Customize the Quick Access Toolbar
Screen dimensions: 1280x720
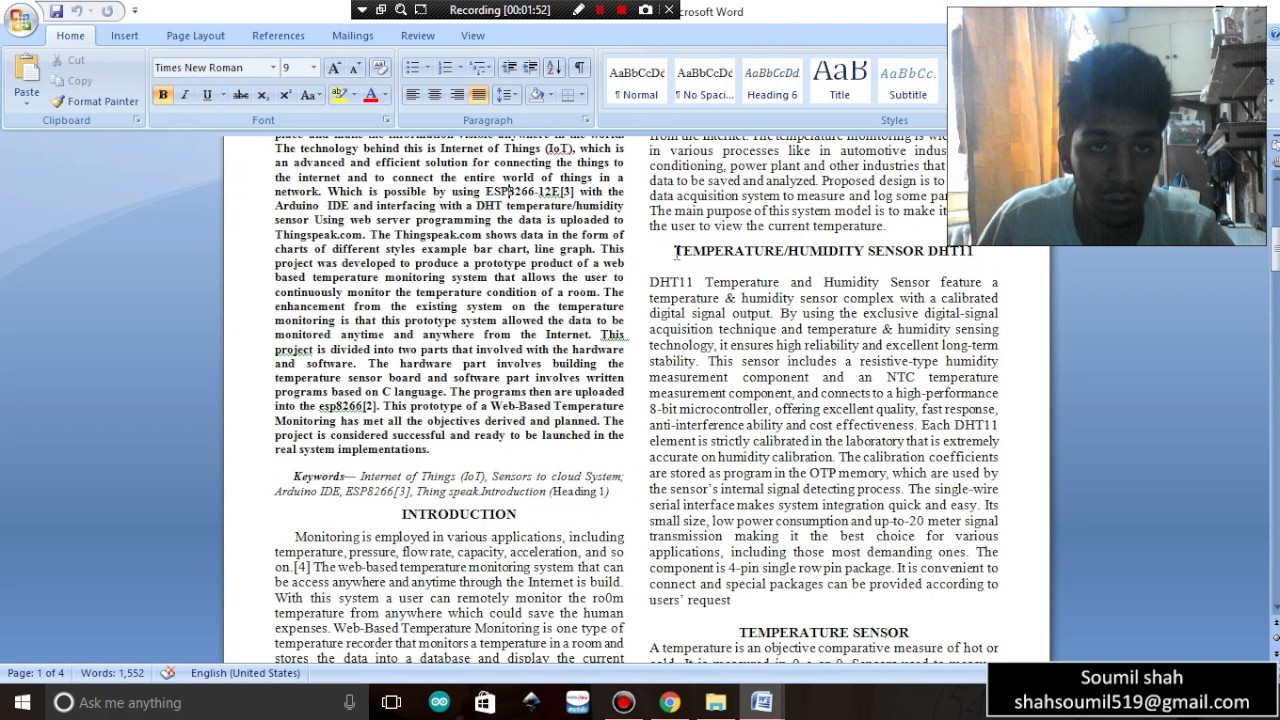[135, 11]
